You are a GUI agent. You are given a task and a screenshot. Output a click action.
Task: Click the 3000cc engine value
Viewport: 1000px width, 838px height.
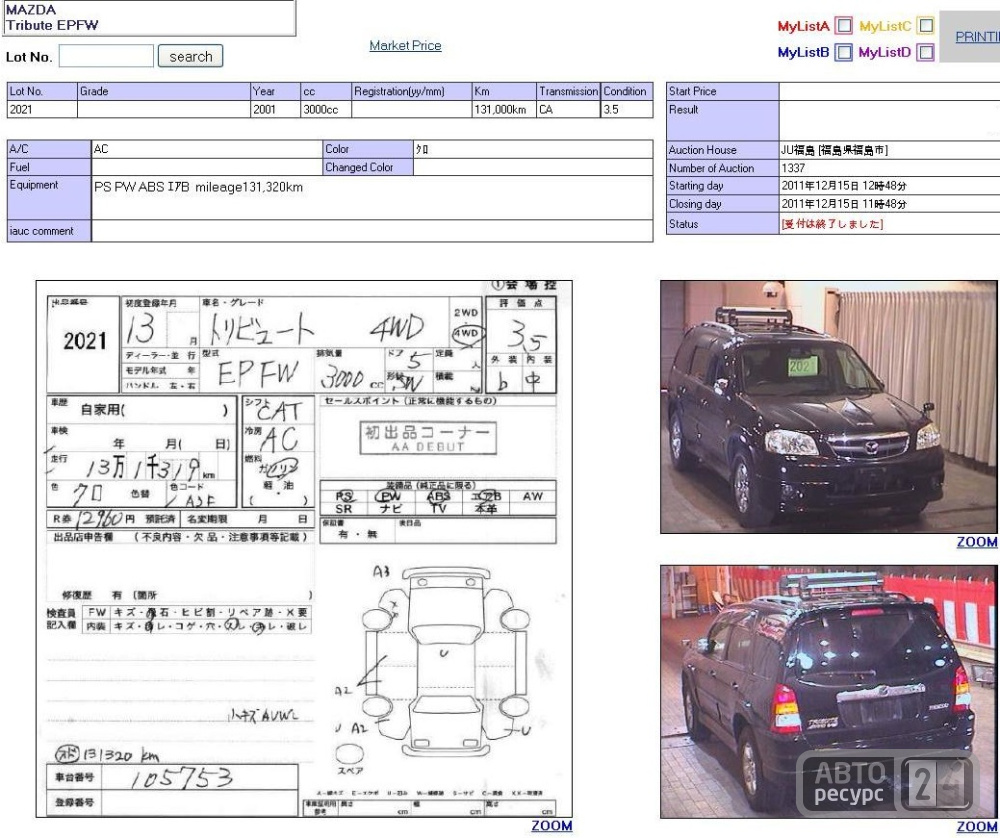tap(321, 110)
